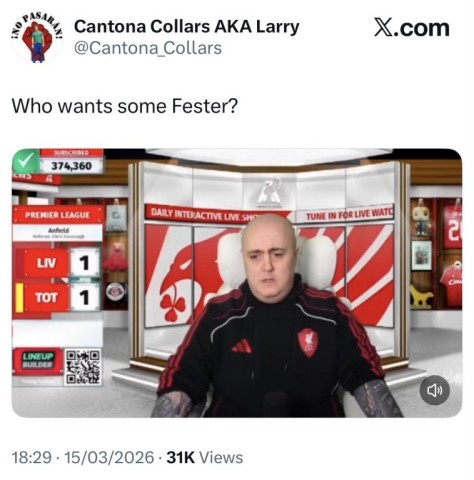Click the Cantona Collars AKA Larry display name
This screenshot has width=474, height=480.
tap(186, 26)
